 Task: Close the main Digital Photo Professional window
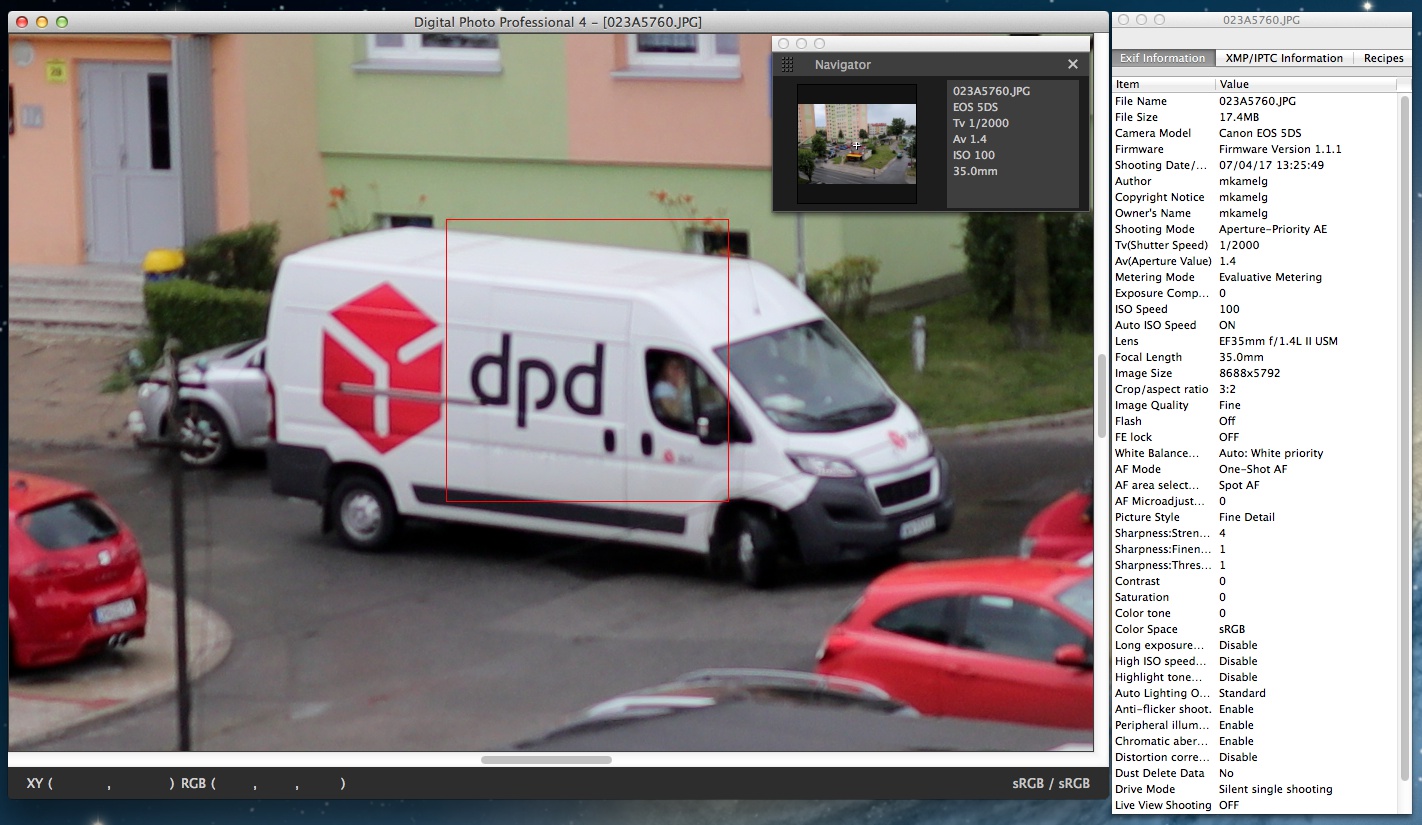pos(21,22)
